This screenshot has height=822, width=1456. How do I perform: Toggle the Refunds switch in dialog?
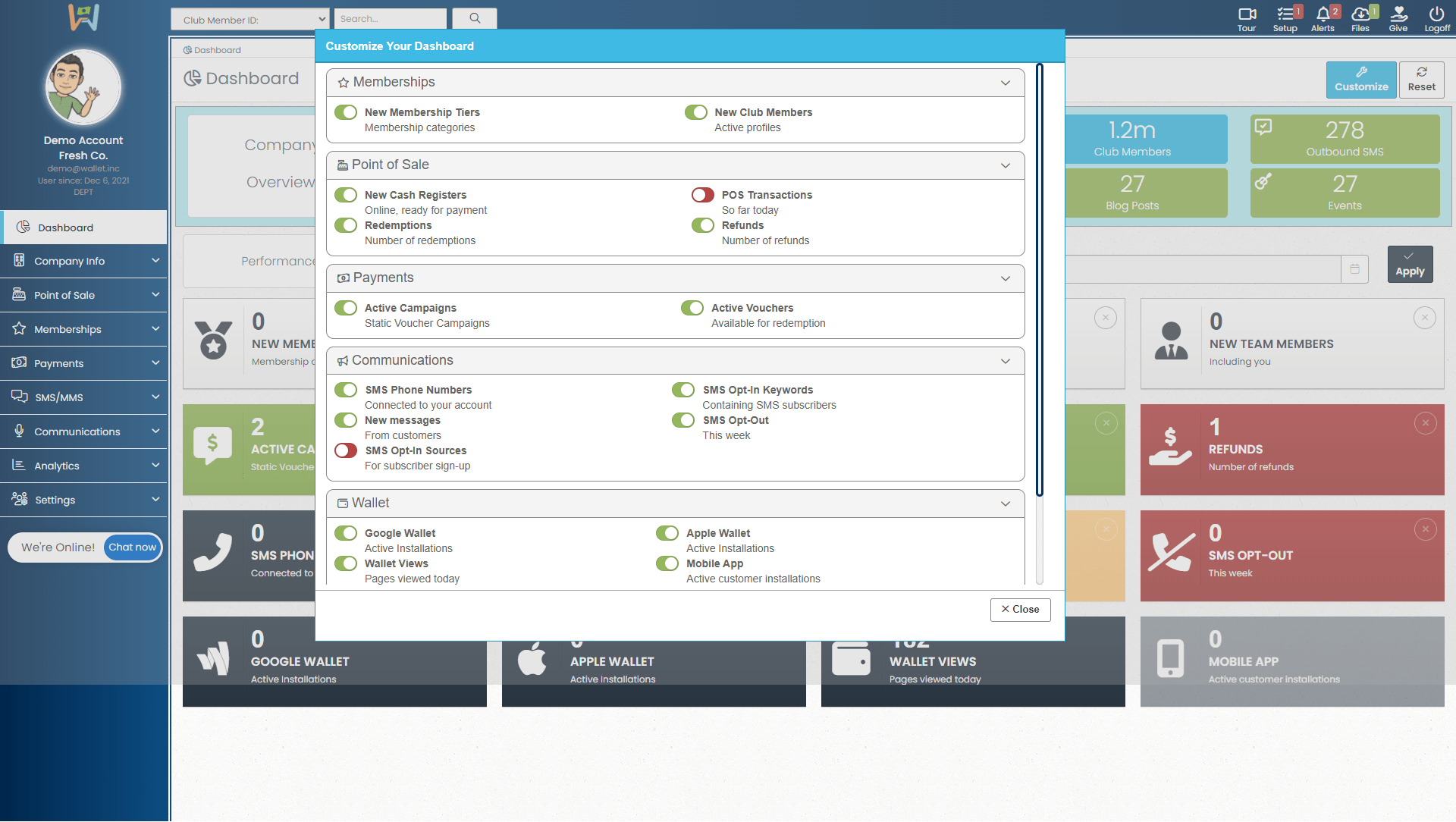pyautogui.click(x=703, y=225)
